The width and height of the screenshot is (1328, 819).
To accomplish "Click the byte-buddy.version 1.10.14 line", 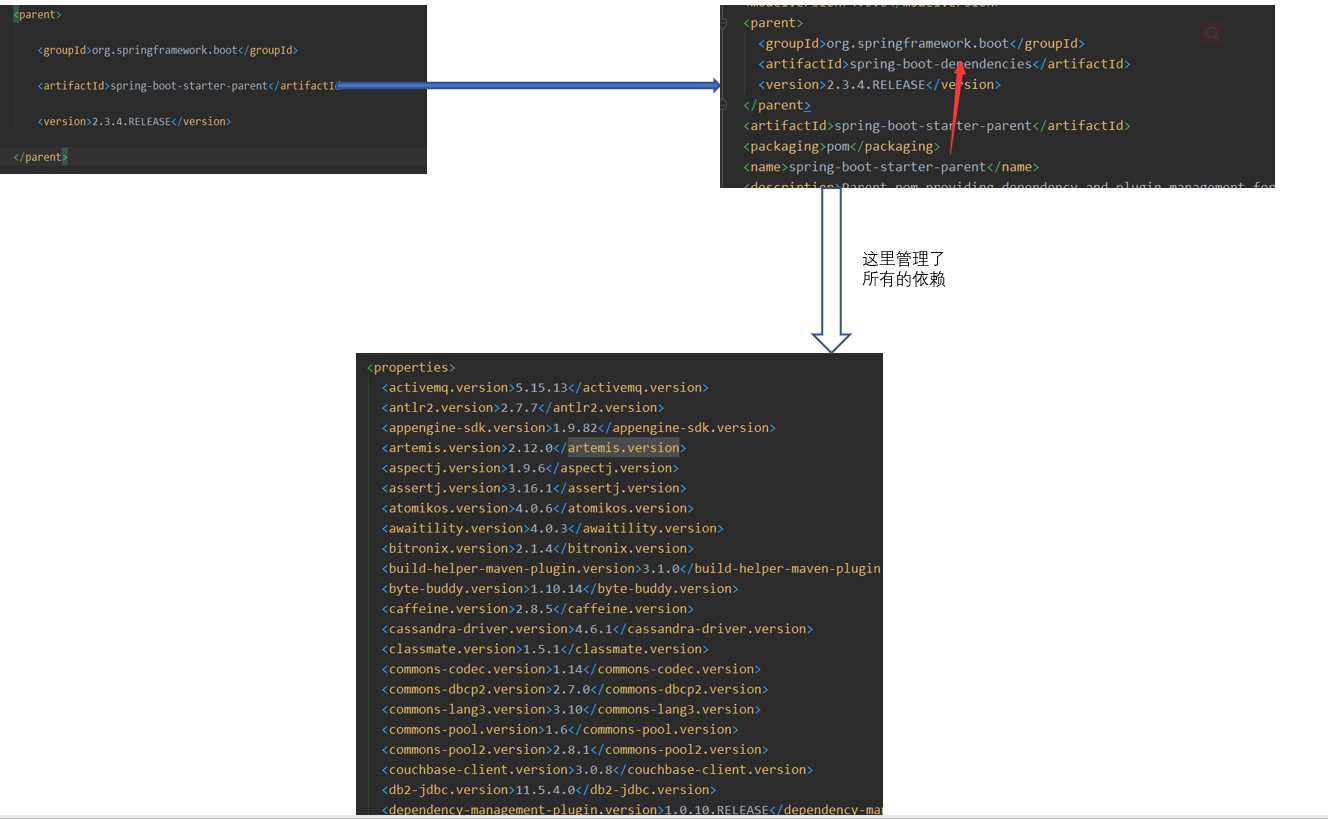I will (559, 589).
